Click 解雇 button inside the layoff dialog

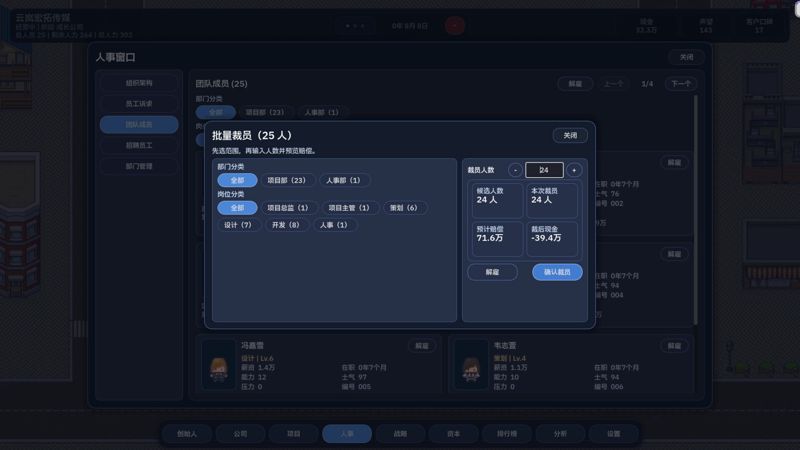492,272
